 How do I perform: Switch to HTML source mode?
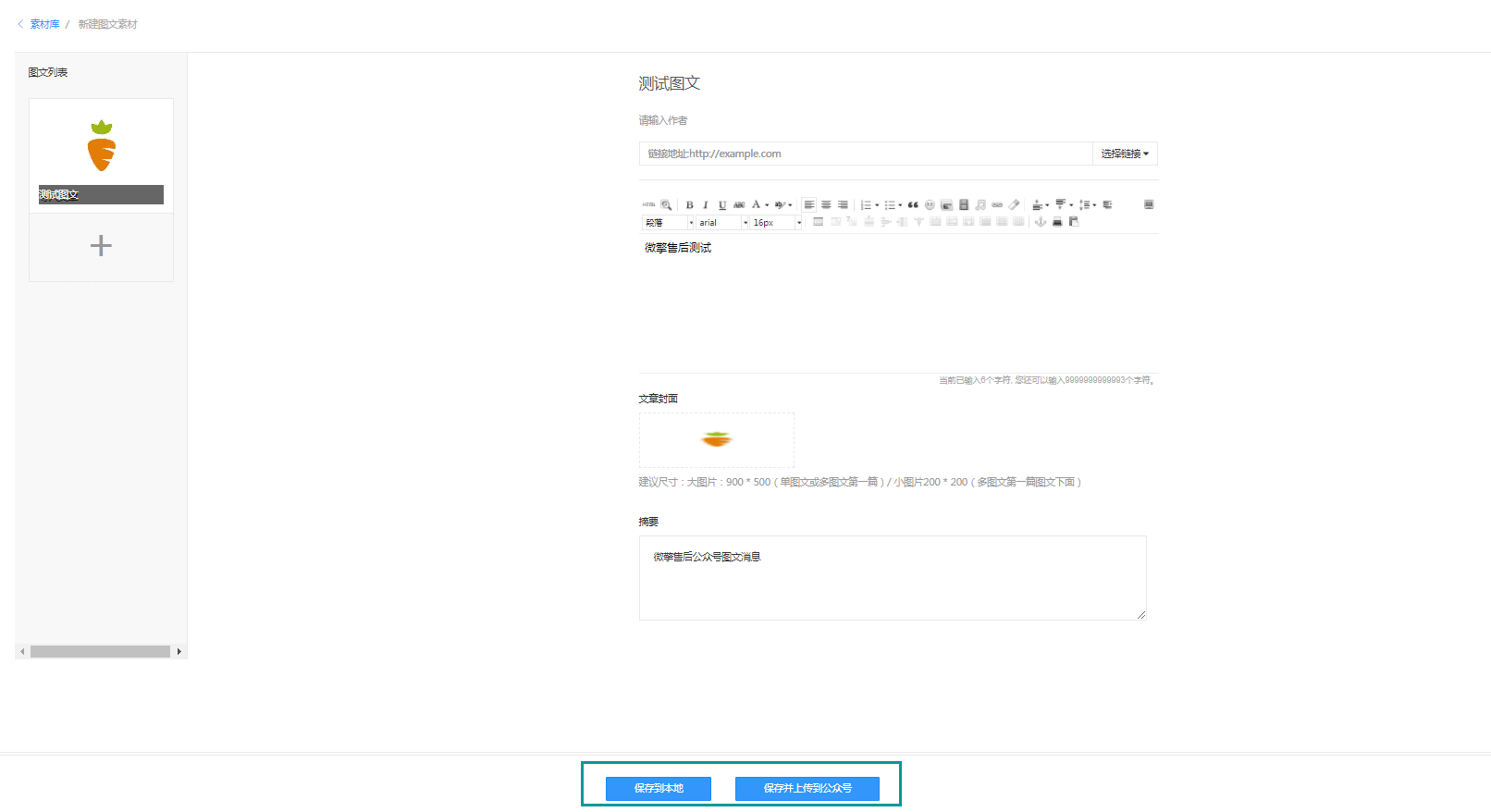[648, 204]
